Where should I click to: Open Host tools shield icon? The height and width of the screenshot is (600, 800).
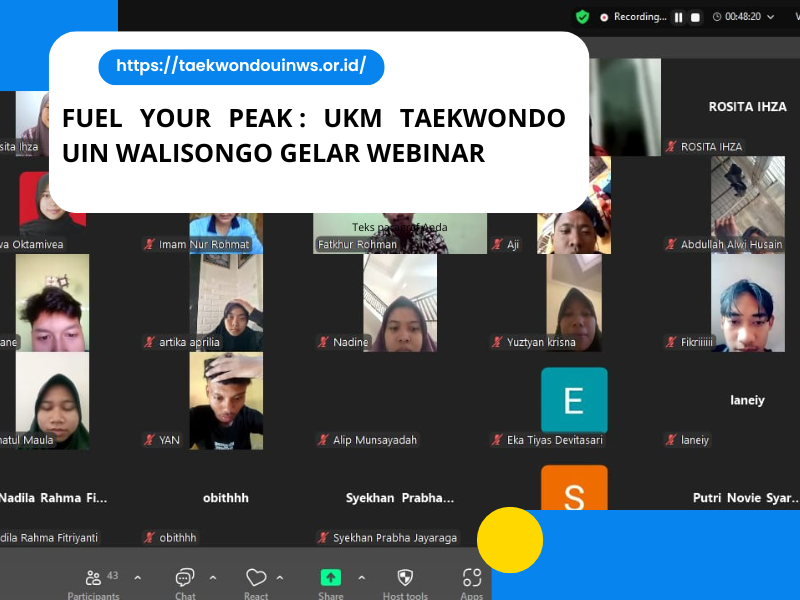point(405,579)
